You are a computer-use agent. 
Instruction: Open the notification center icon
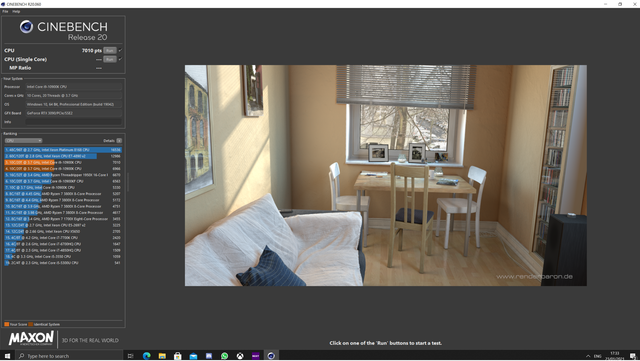click(x=633, y=356)
